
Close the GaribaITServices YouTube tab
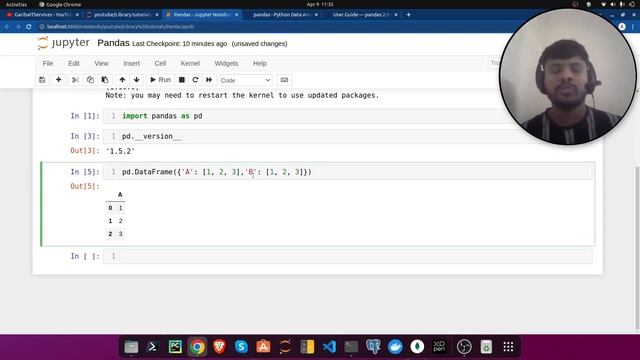tap(77, 15)
